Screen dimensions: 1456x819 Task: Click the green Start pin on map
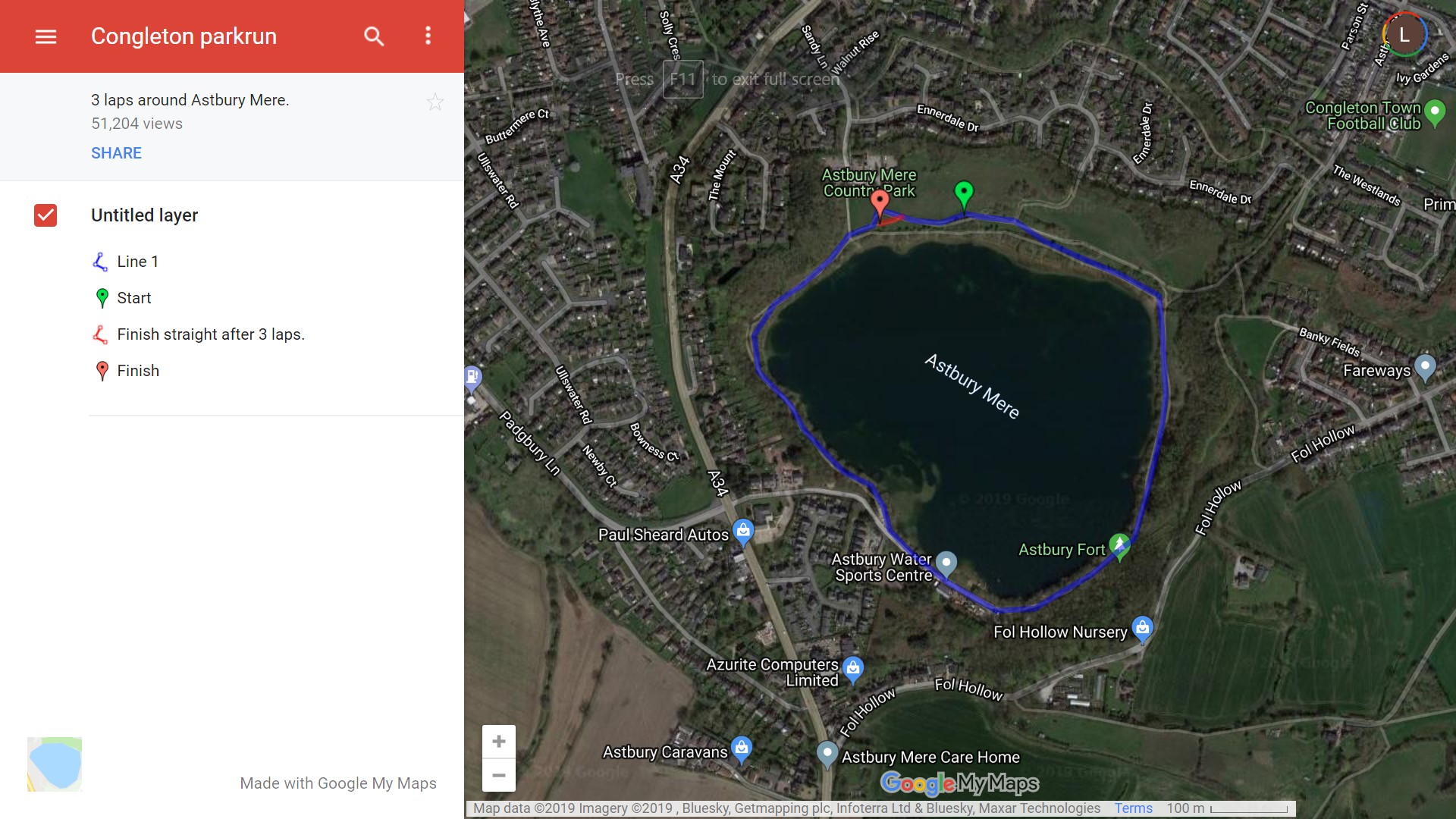(963, 192)
